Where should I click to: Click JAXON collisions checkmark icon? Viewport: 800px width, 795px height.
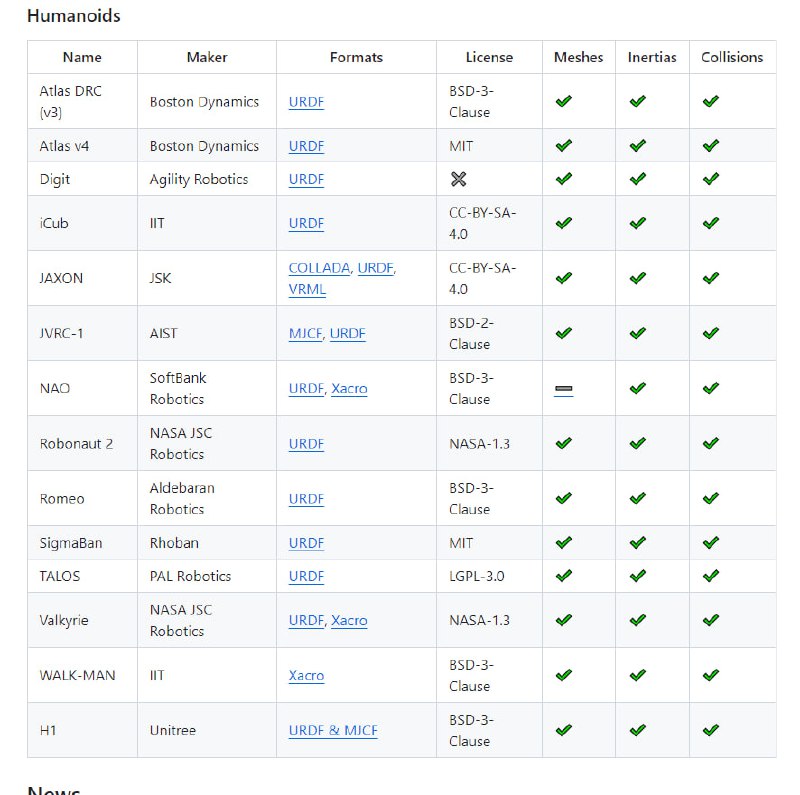click(x=711, y=278)
